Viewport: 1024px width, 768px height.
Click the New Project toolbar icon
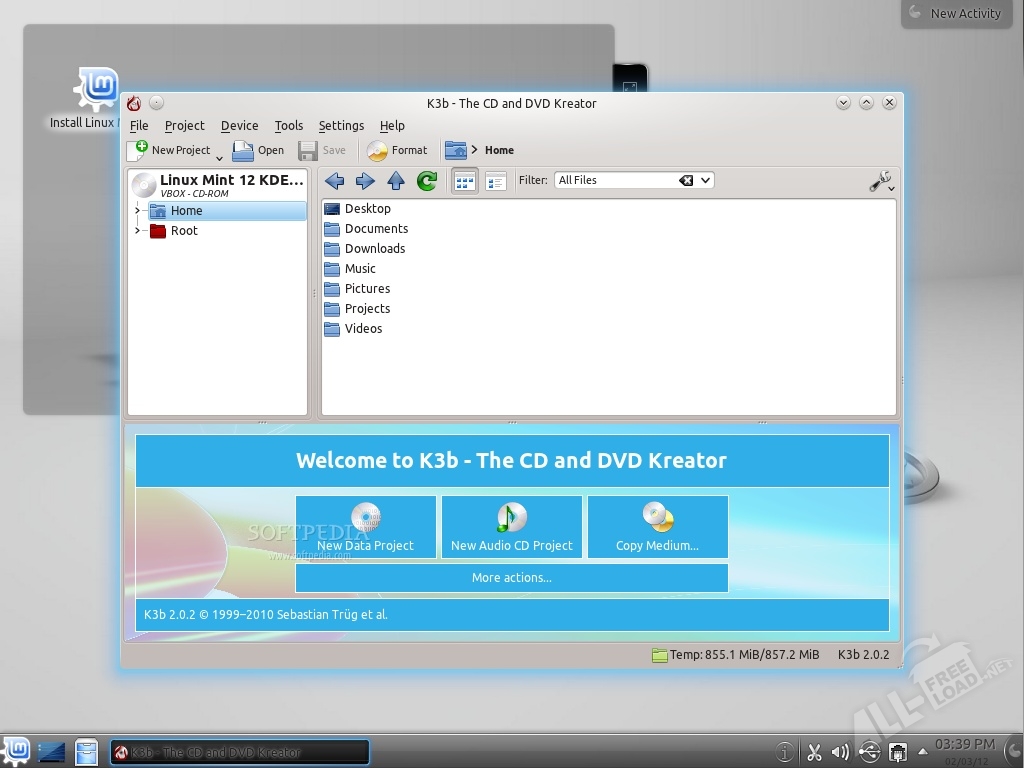coord(139,150)
